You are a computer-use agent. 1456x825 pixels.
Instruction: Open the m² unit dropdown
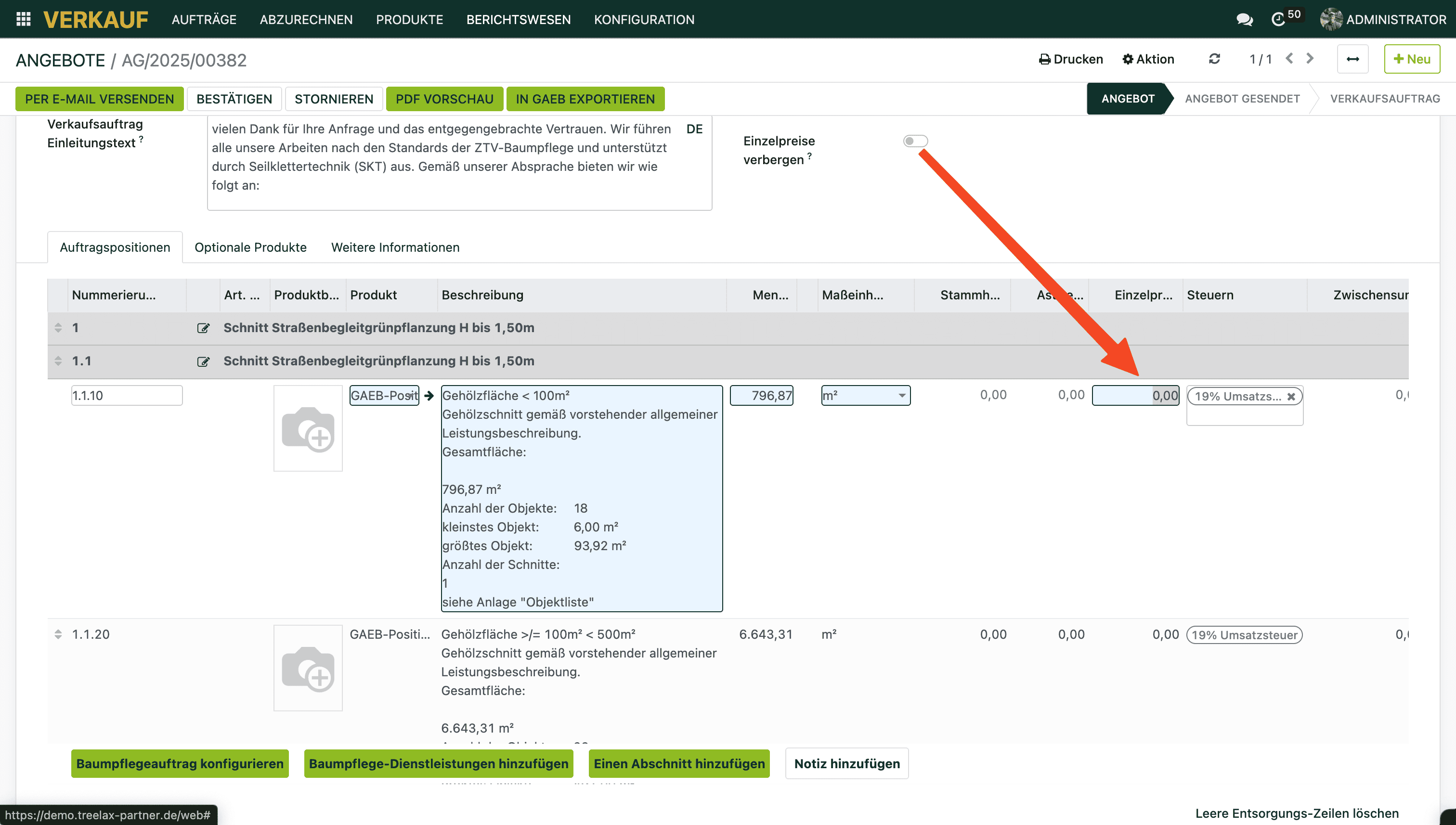[x=901, y=396]
